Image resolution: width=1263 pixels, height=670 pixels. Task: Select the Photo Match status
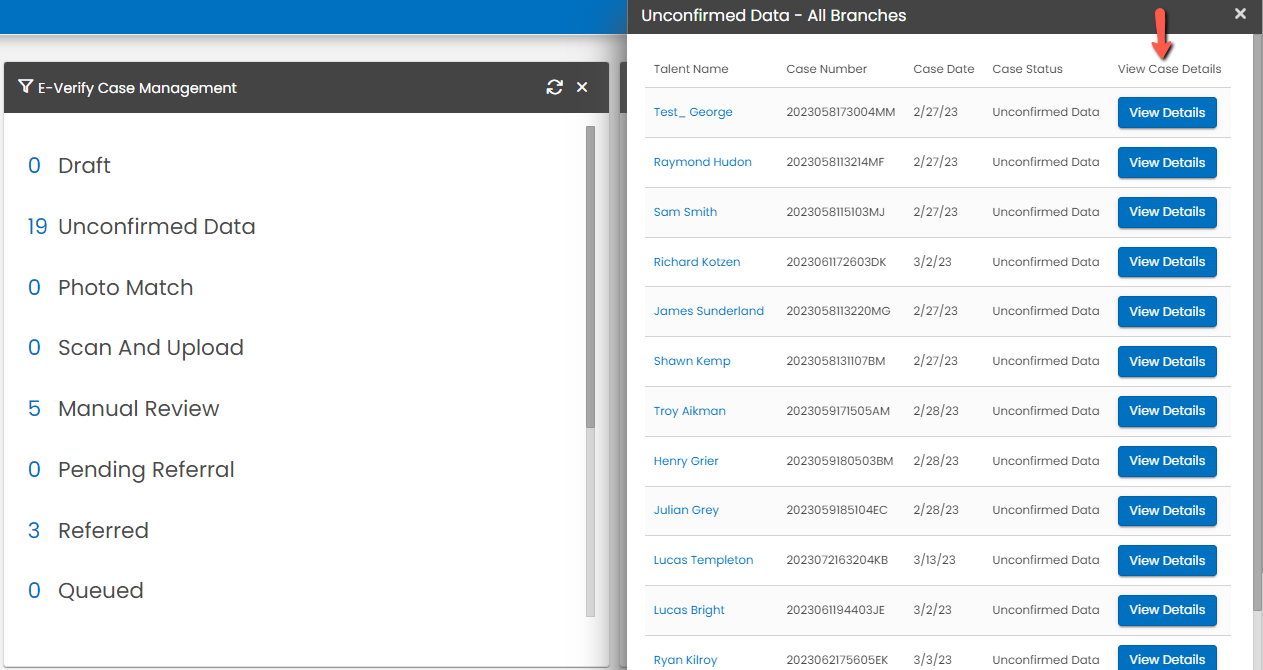pos(125,288)
